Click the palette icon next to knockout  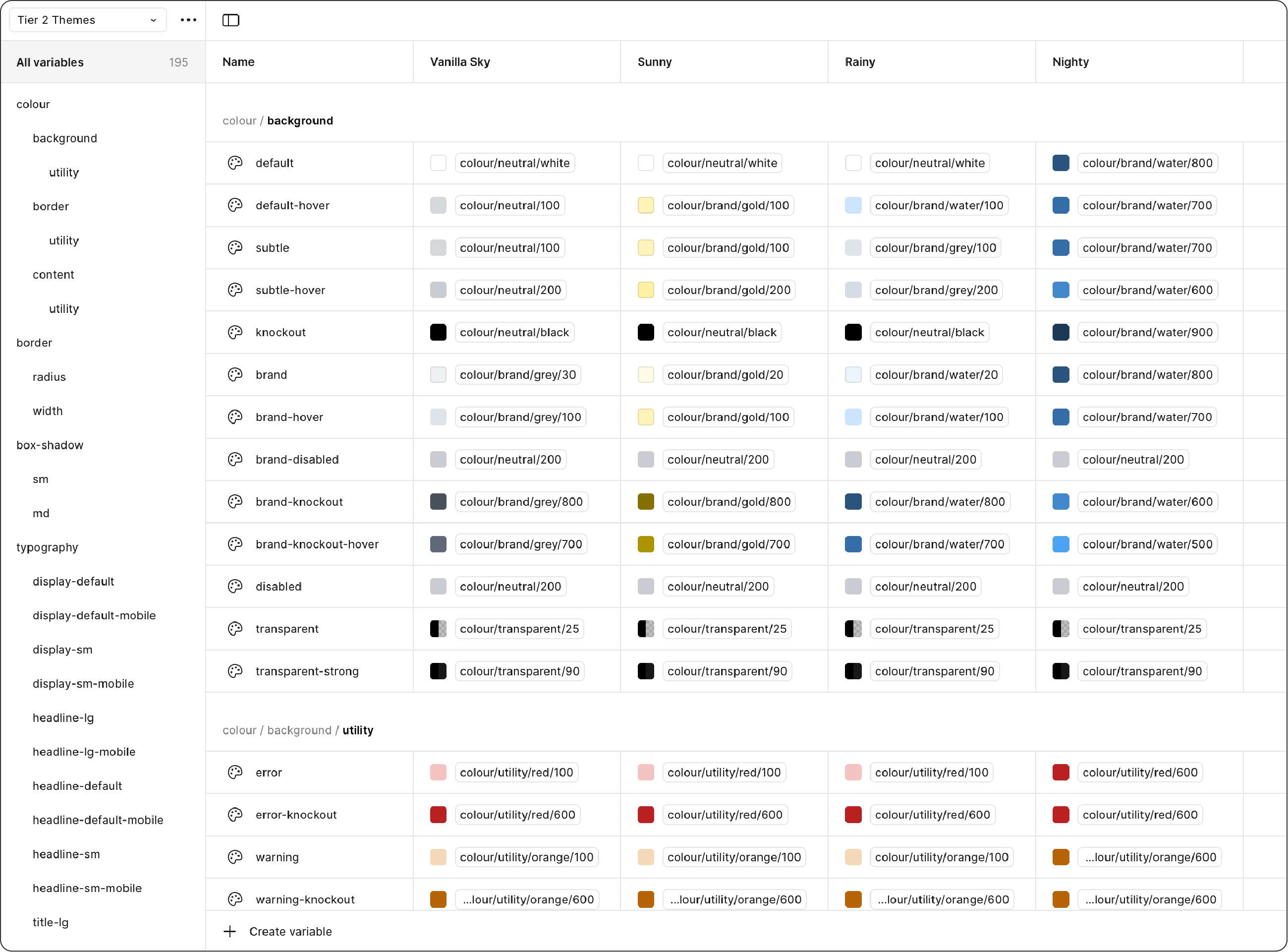pyautogui.click(x=235, y=332)
